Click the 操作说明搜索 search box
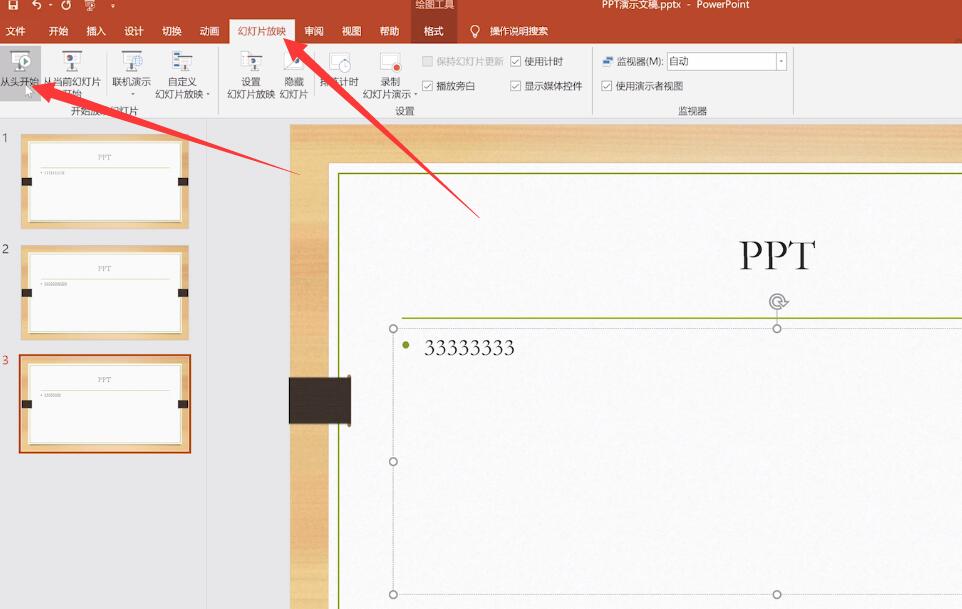 518,31
